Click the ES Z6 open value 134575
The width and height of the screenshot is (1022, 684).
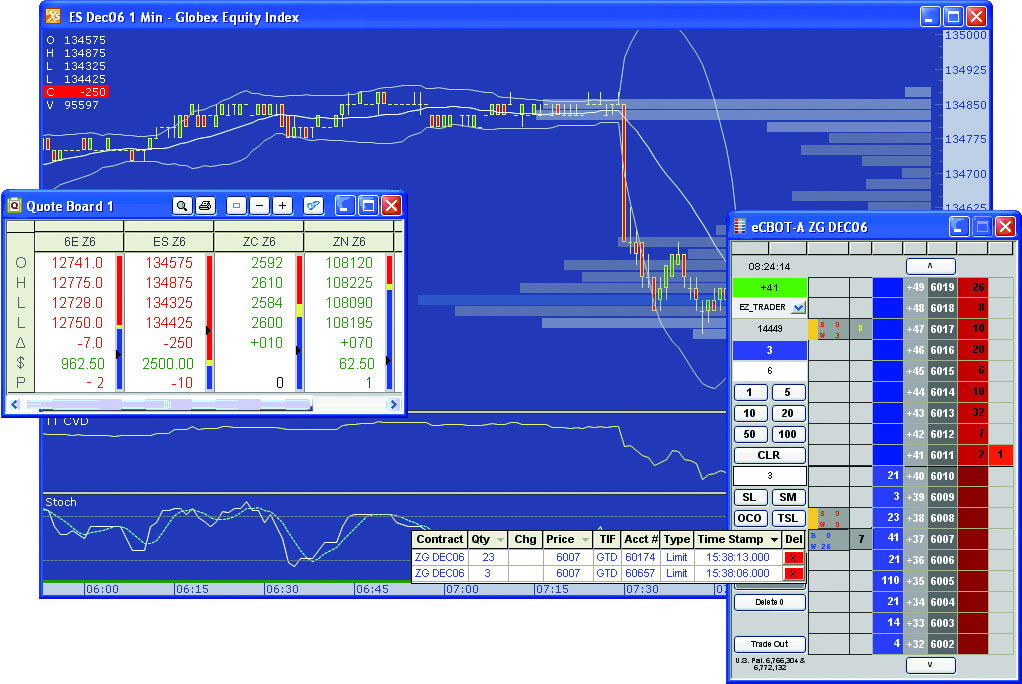tap(169, 263)
